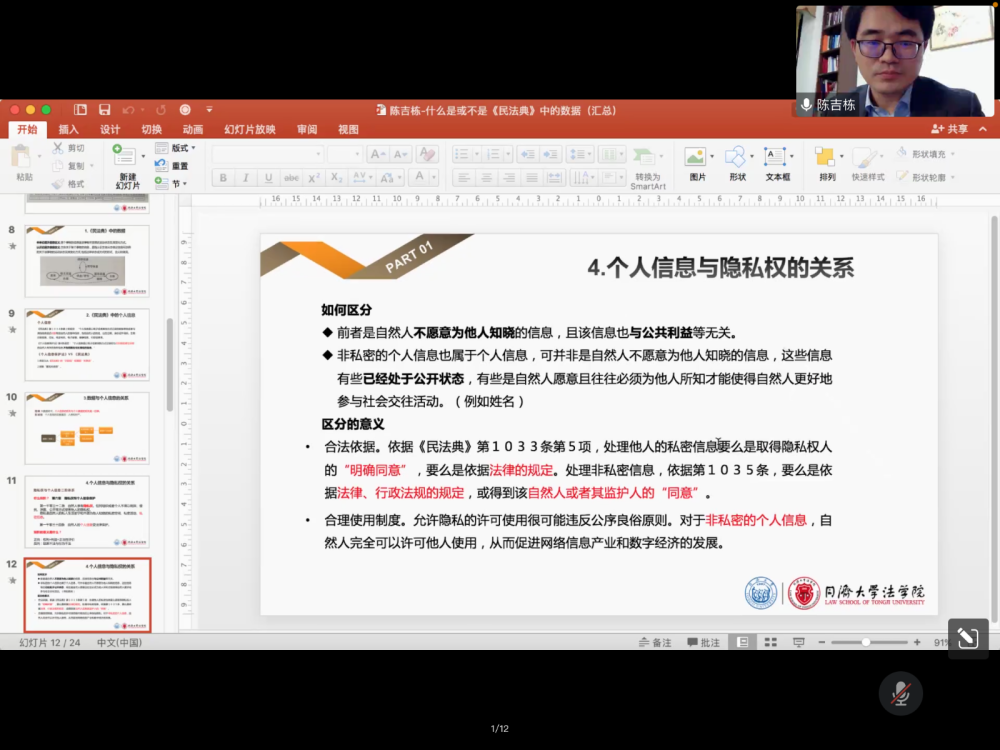Select slide 10 thumbnail
The height and width of the screenshot is (750, 1000).
(87, 428)
